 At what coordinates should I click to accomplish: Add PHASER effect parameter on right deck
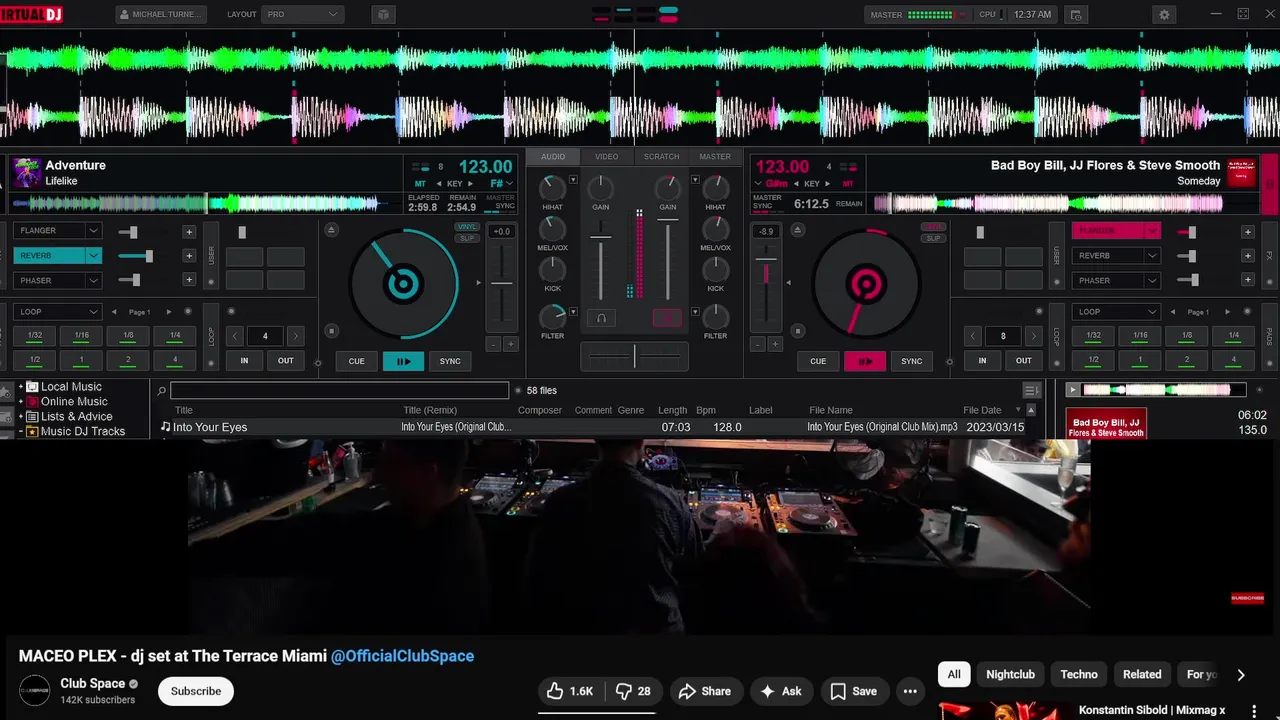tap(1247, 281)
